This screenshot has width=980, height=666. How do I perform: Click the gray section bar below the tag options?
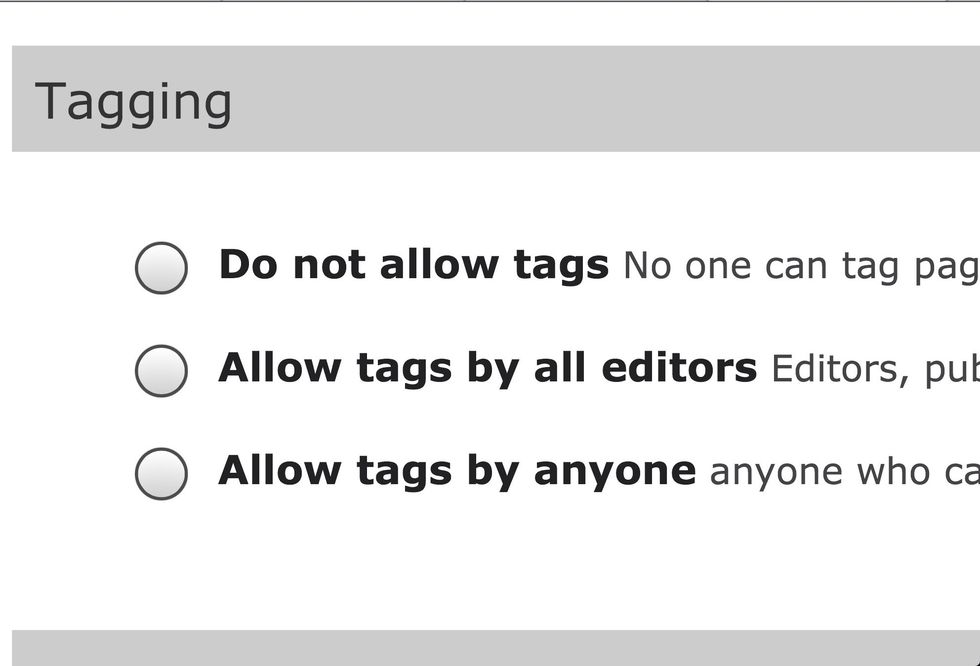(490, 648)
